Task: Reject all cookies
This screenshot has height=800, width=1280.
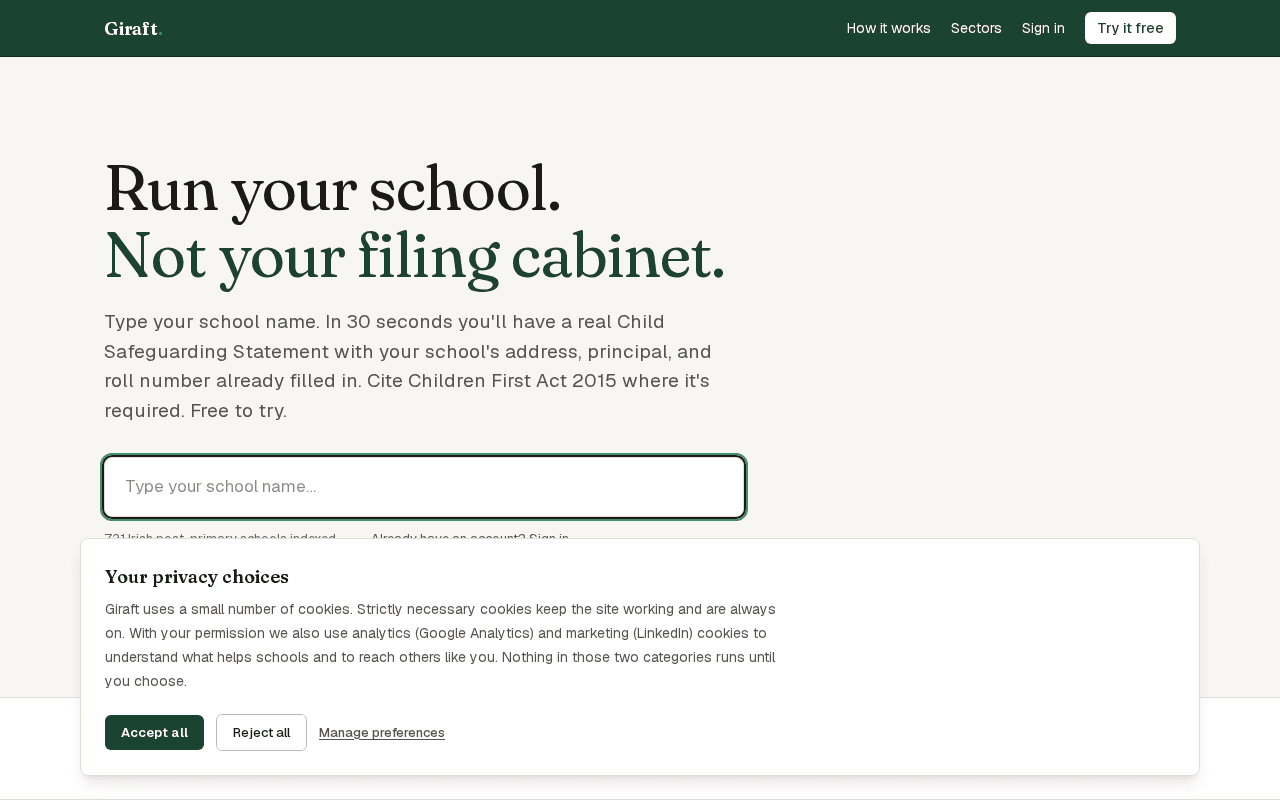Action: coord(261,732)
